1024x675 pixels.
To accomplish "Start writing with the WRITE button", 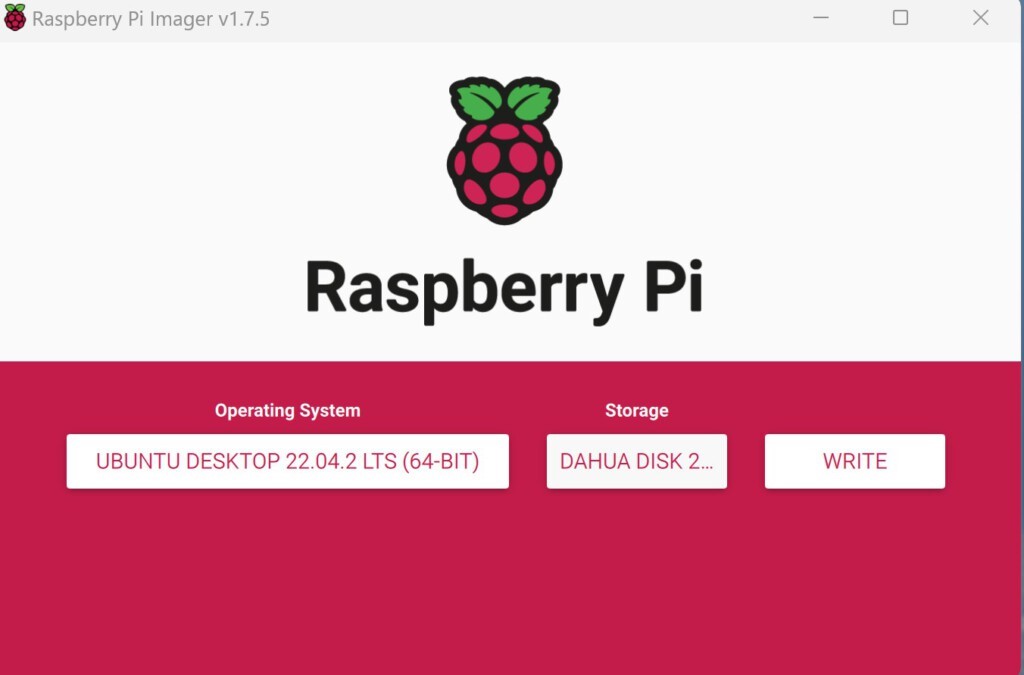I will click(855, 461).
